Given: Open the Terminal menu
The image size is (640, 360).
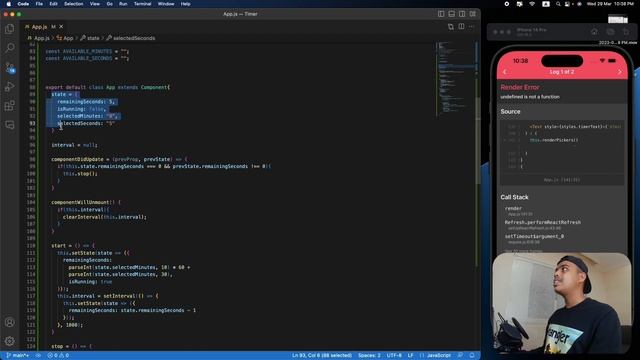Looking at the screenshot, I should pyautogui.click(x=142, y=4).
